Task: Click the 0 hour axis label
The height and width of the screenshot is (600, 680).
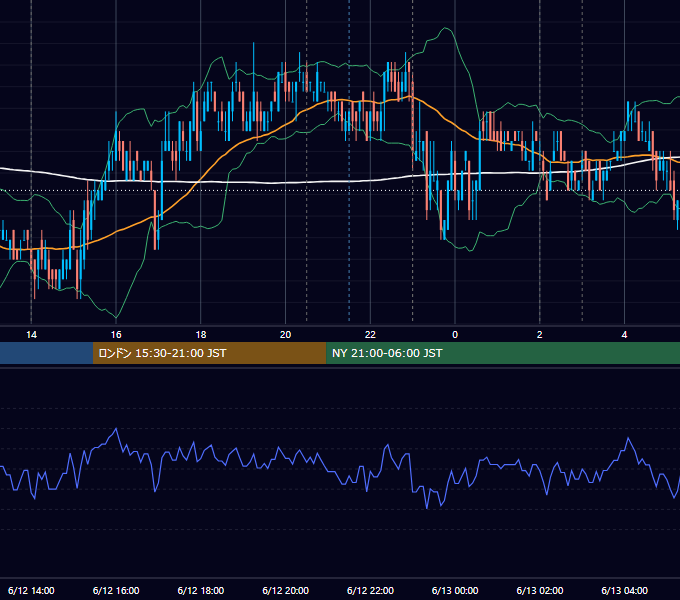Action: click(x=455, y=335)
